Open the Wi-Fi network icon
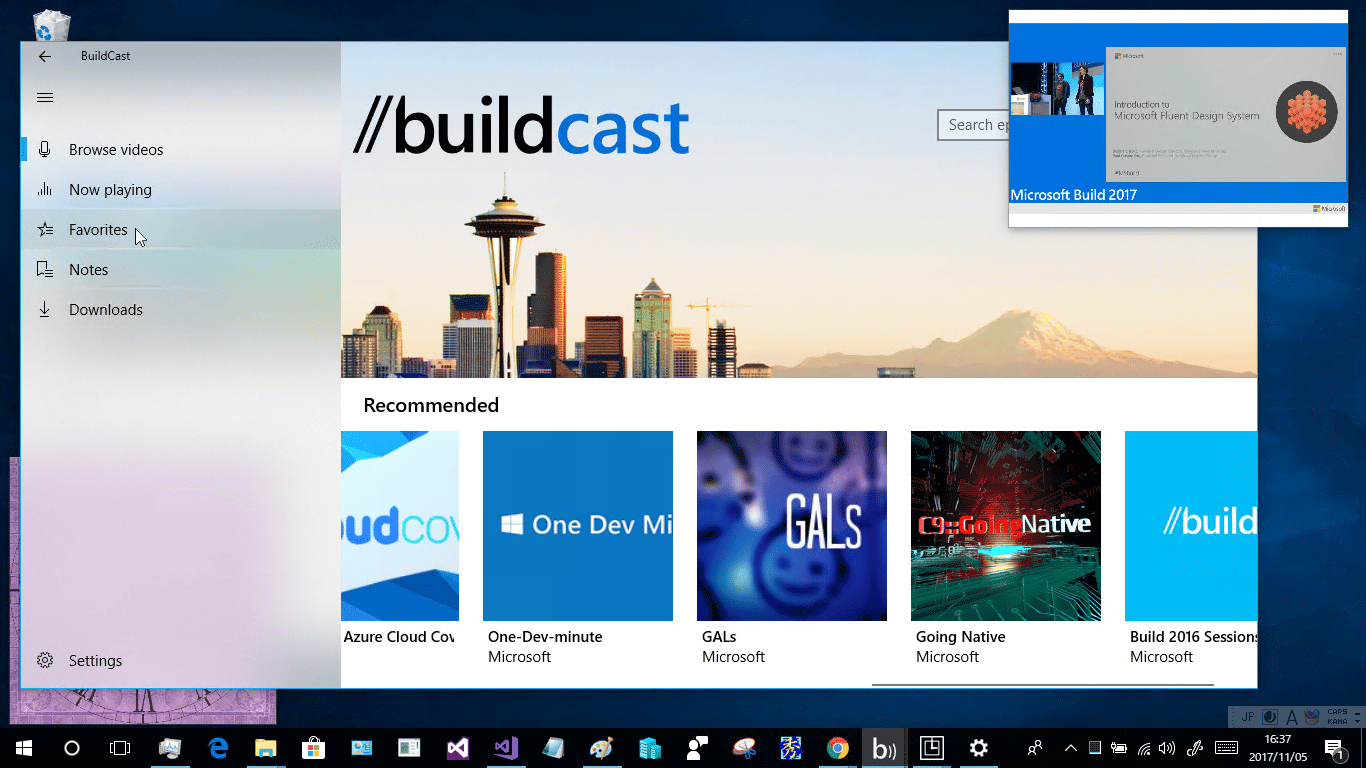Viewport: 1366px width, 768px height. tap(1144, 748)
